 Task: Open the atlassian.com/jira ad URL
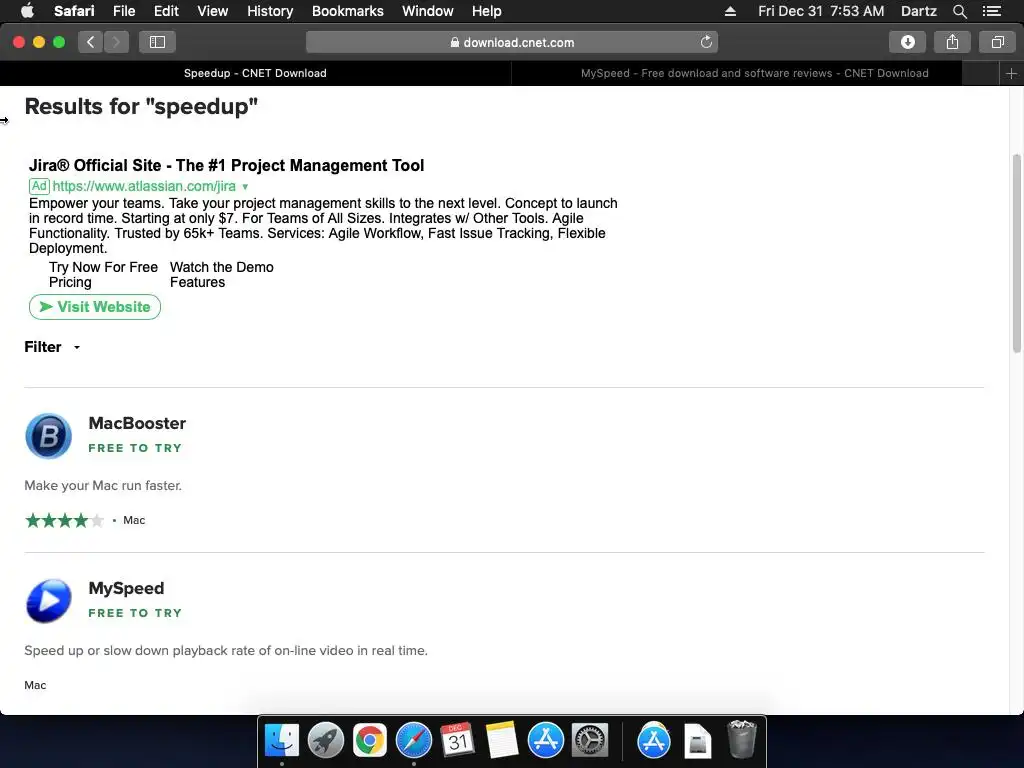[x=144, y=186]
